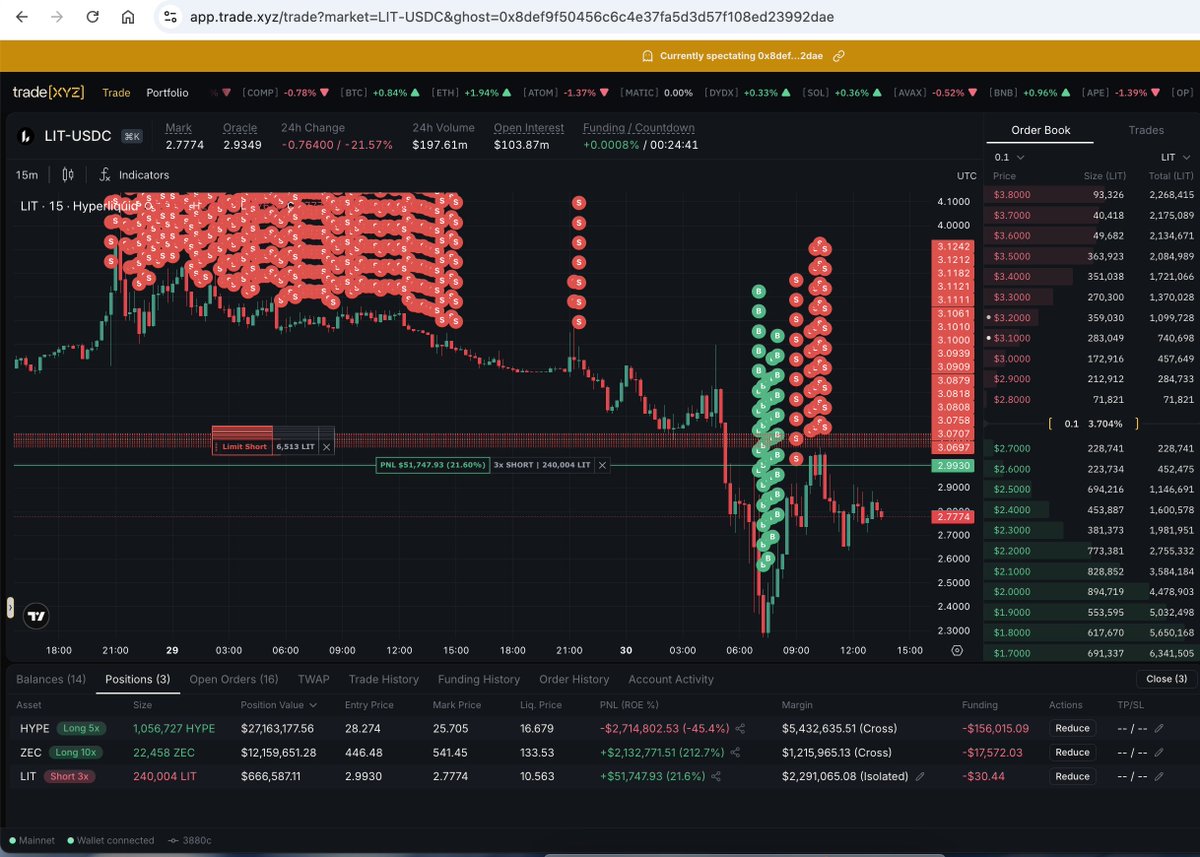Open Funding History tab
Viewport: 1200px width, 857px height.
pos(479,679)
